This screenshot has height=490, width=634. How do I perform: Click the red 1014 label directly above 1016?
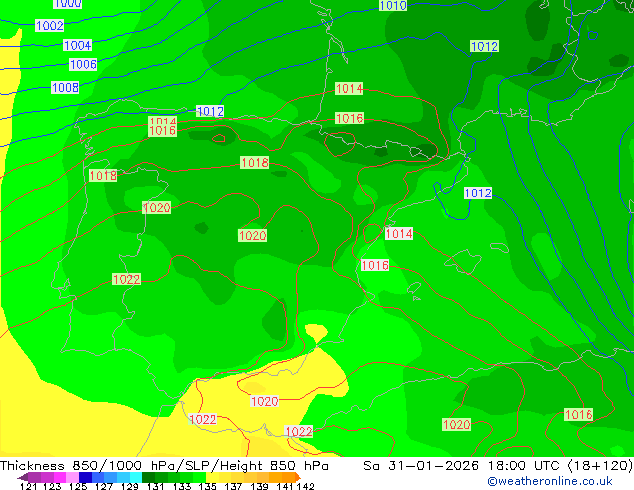(x=349, y=88)
